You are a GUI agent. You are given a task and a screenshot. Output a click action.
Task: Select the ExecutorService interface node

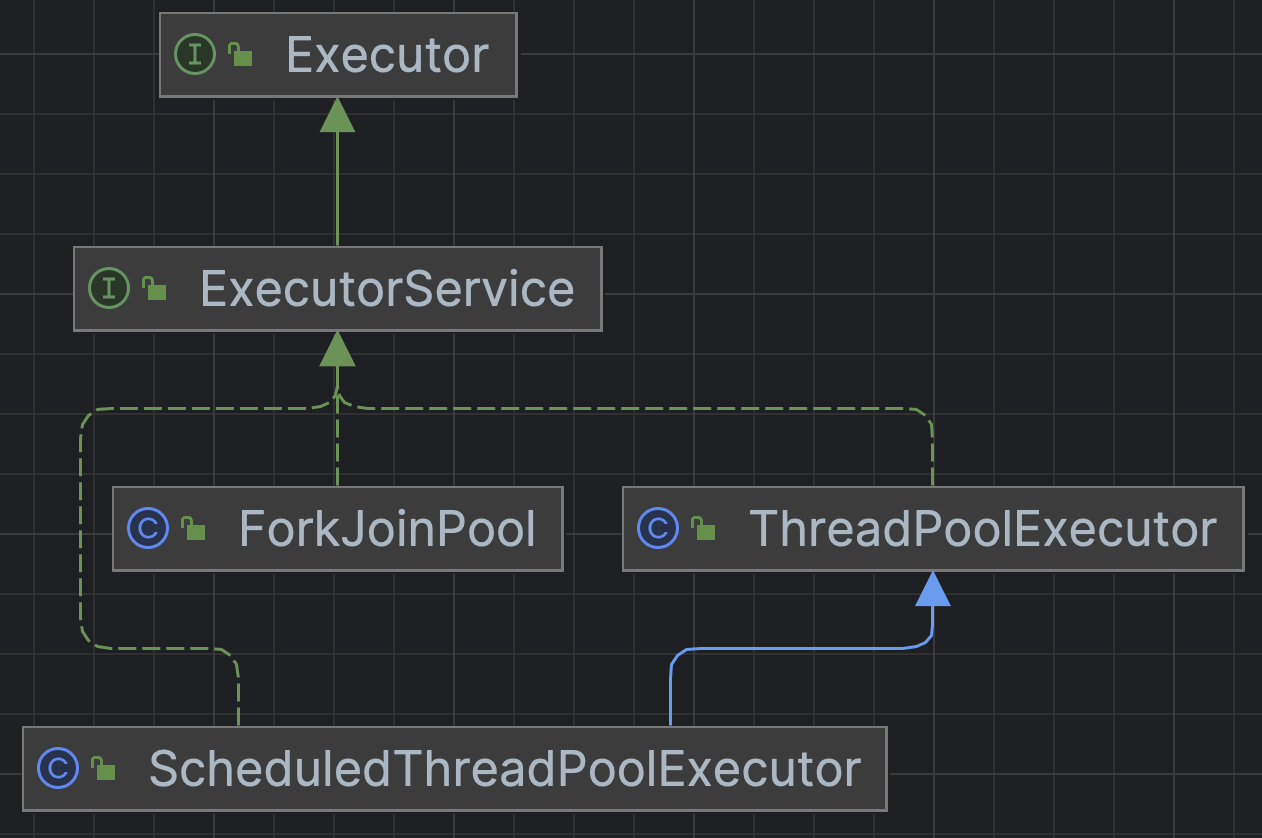(338, 289)
